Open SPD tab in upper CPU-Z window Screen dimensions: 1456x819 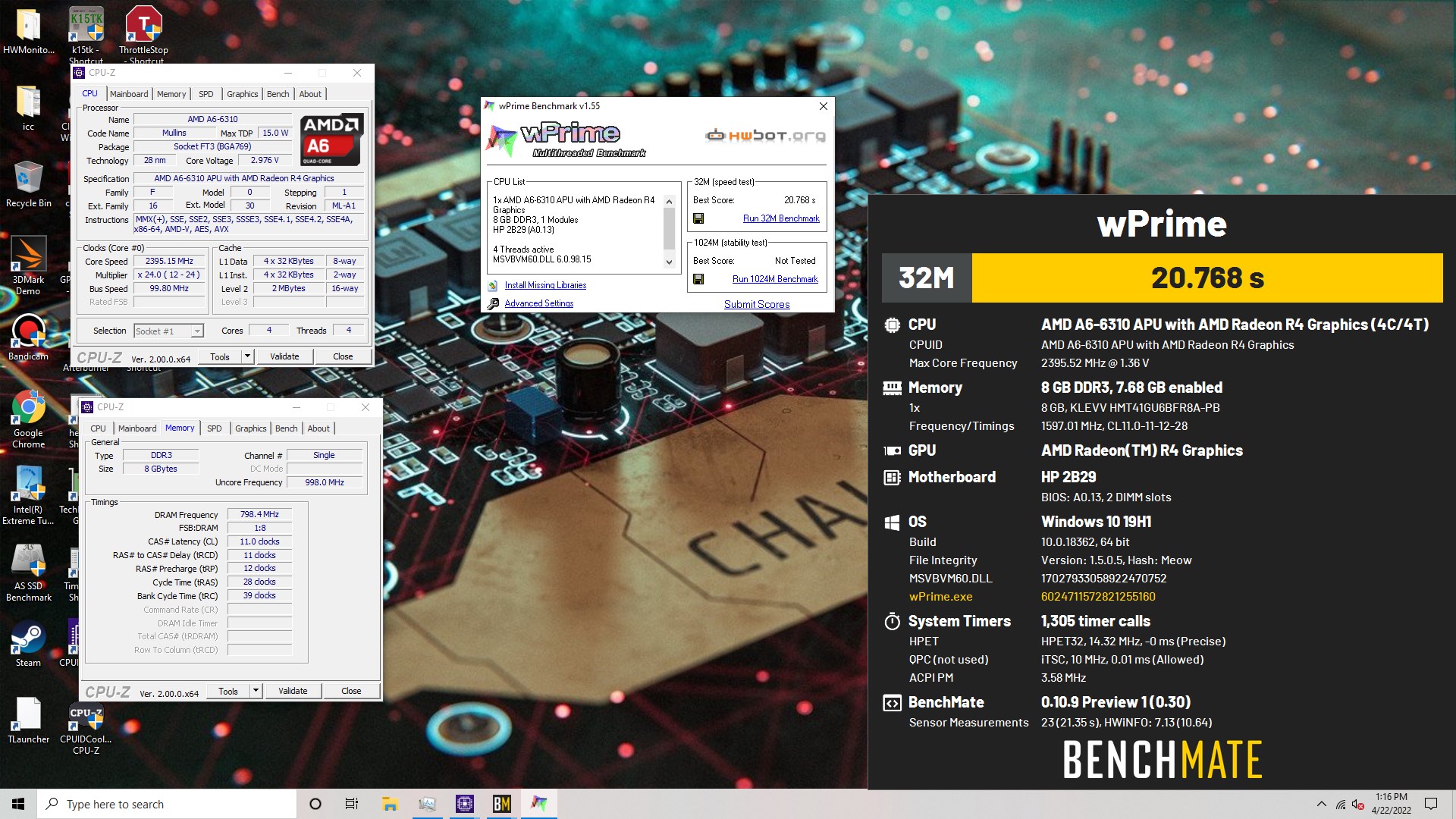pos(206,94)
